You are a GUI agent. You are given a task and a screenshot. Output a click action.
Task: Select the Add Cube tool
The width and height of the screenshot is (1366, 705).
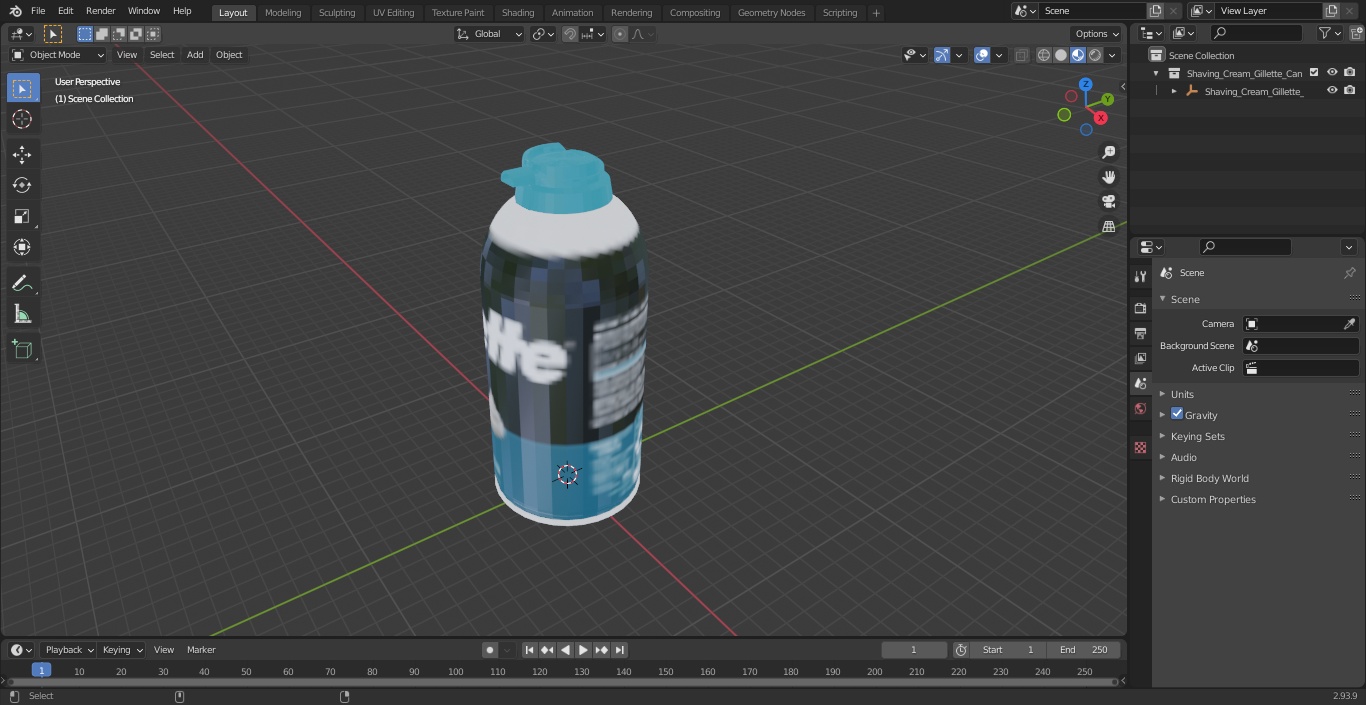click(x=22, y=350)
